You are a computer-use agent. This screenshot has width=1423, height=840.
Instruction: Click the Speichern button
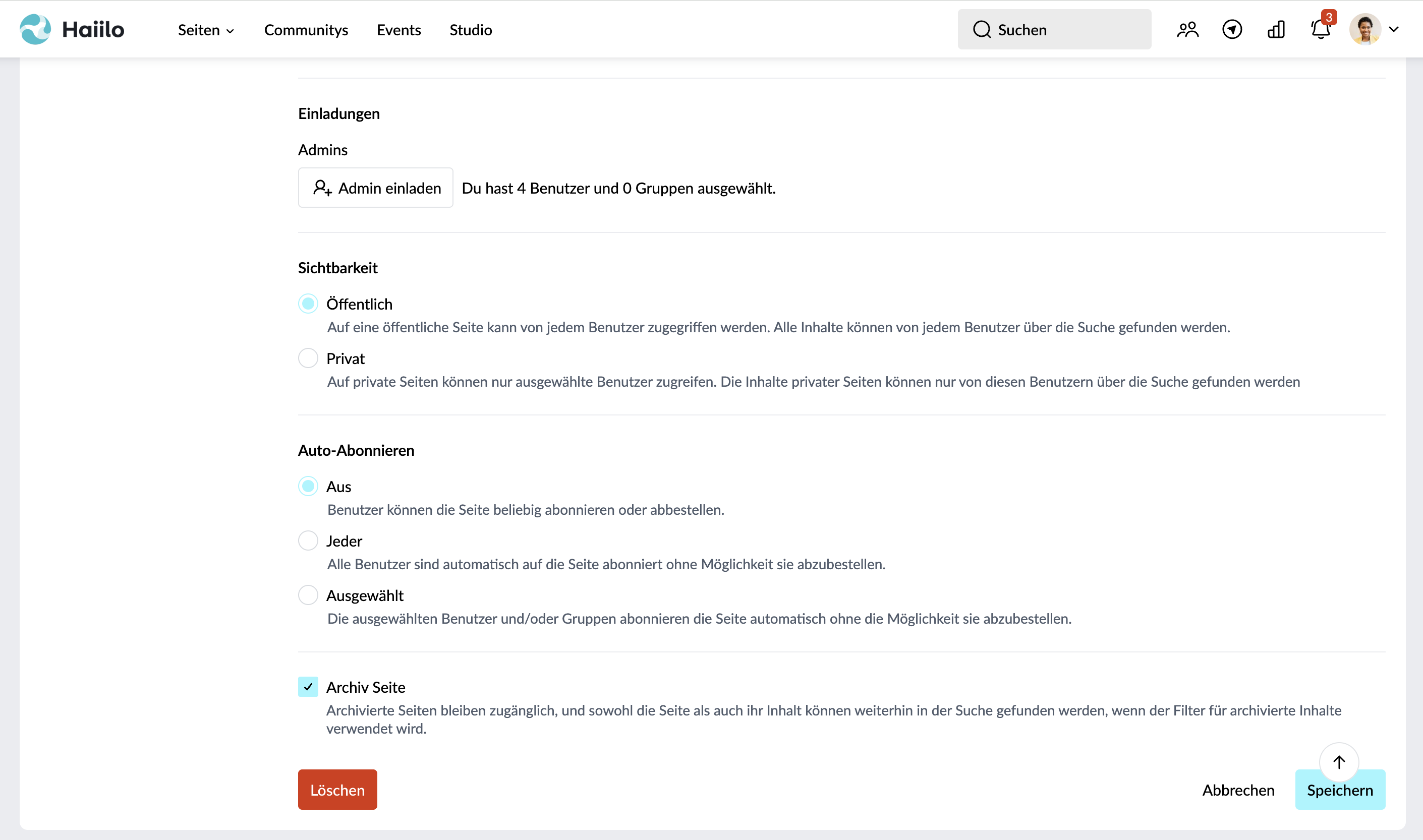[x=1340, y=789]
